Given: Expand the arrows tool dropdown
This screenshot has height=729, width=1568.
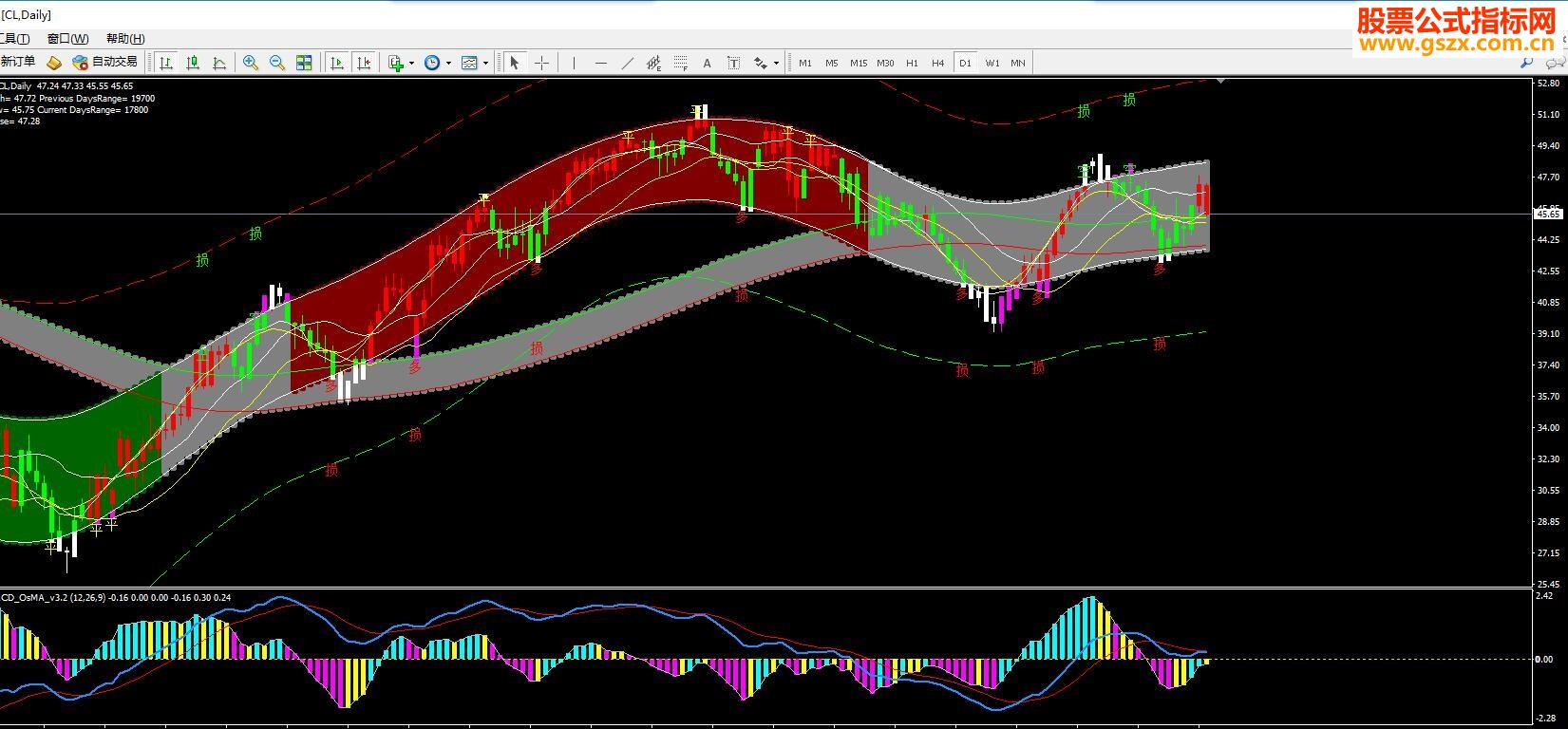Looking at the screenshot, I should [777, 64].
